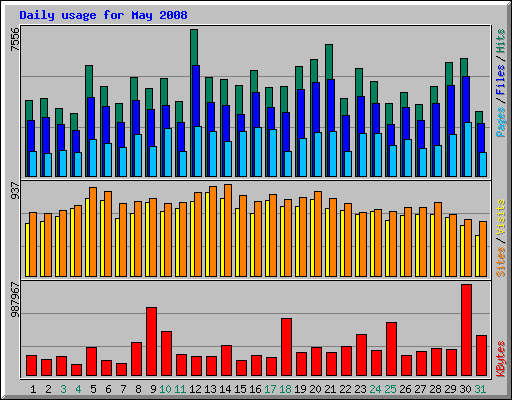This screenshot has width=512, height=400.
Task: Select day 31 on the x-axis
Action: point(480,389)
